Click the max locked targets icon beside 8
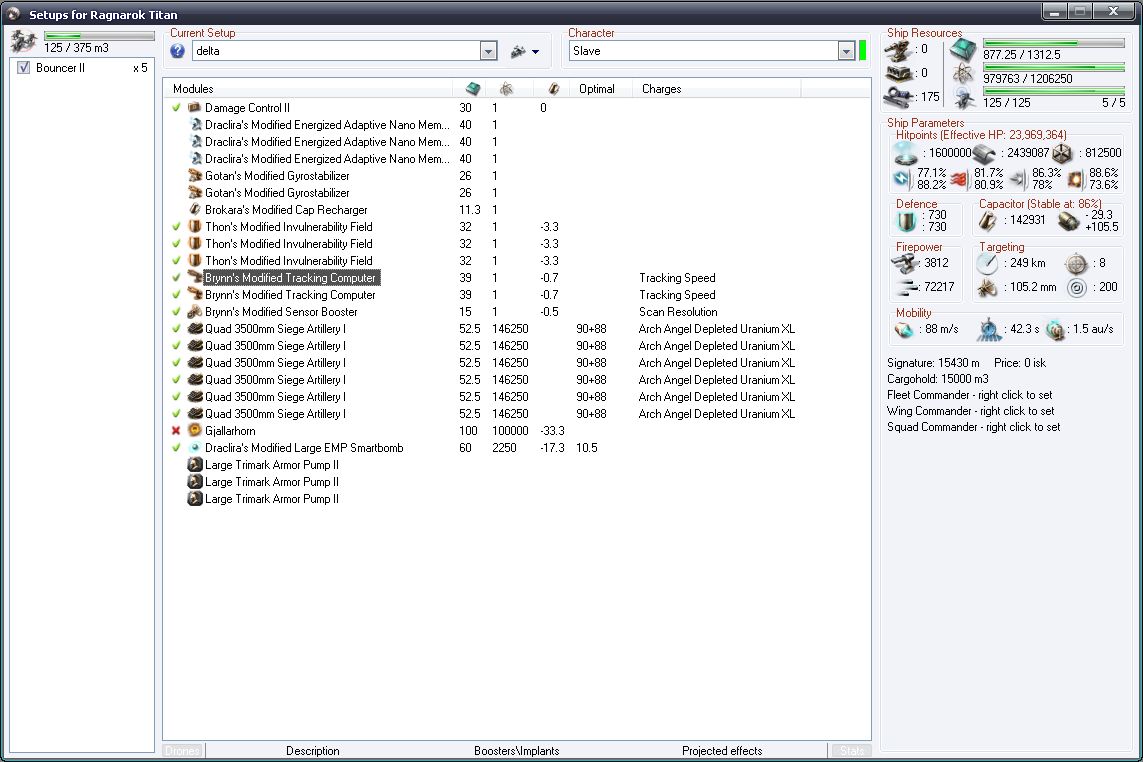 click(x=1077, y=263)
